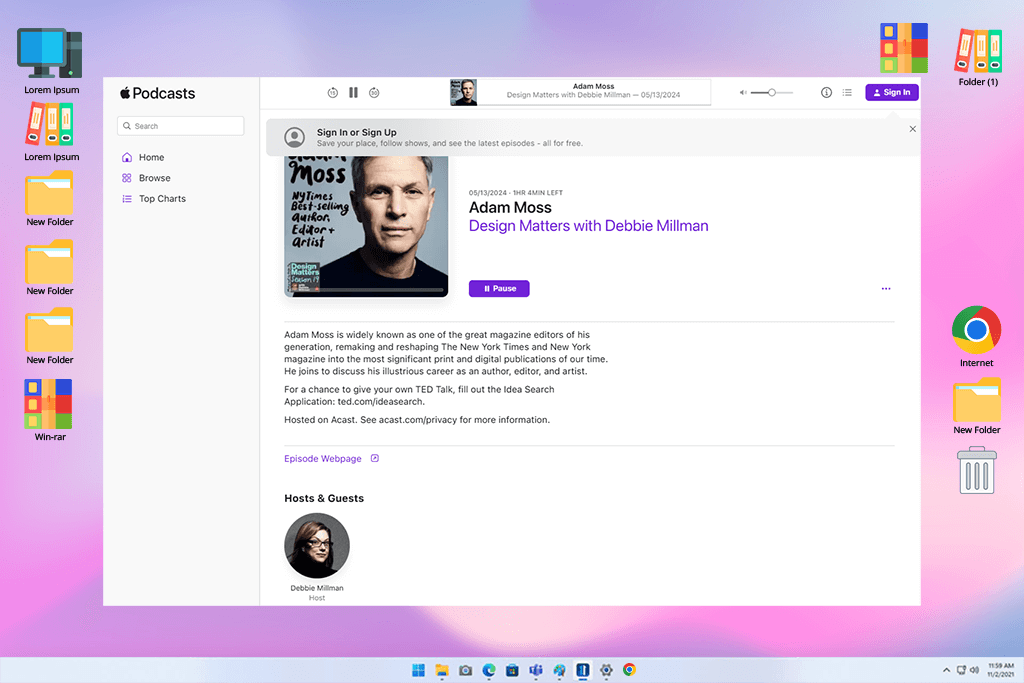Launch Microsoft Edge from taskbar

click(489, 670)
